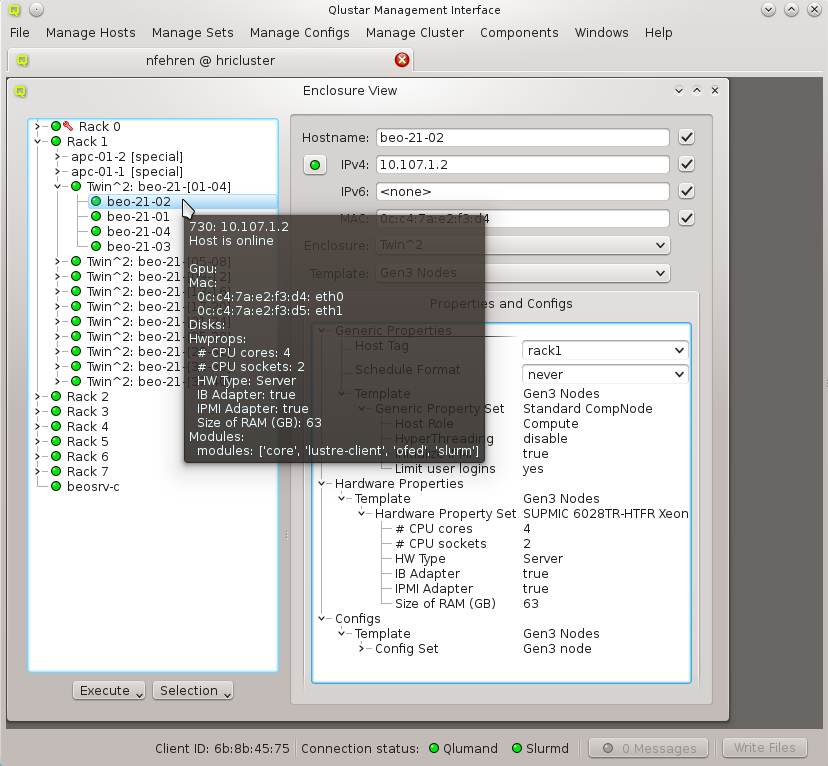Click green status dot of beo-21-04
The image size is (828, 766).
pyautogui.click(x=96, y=231)
